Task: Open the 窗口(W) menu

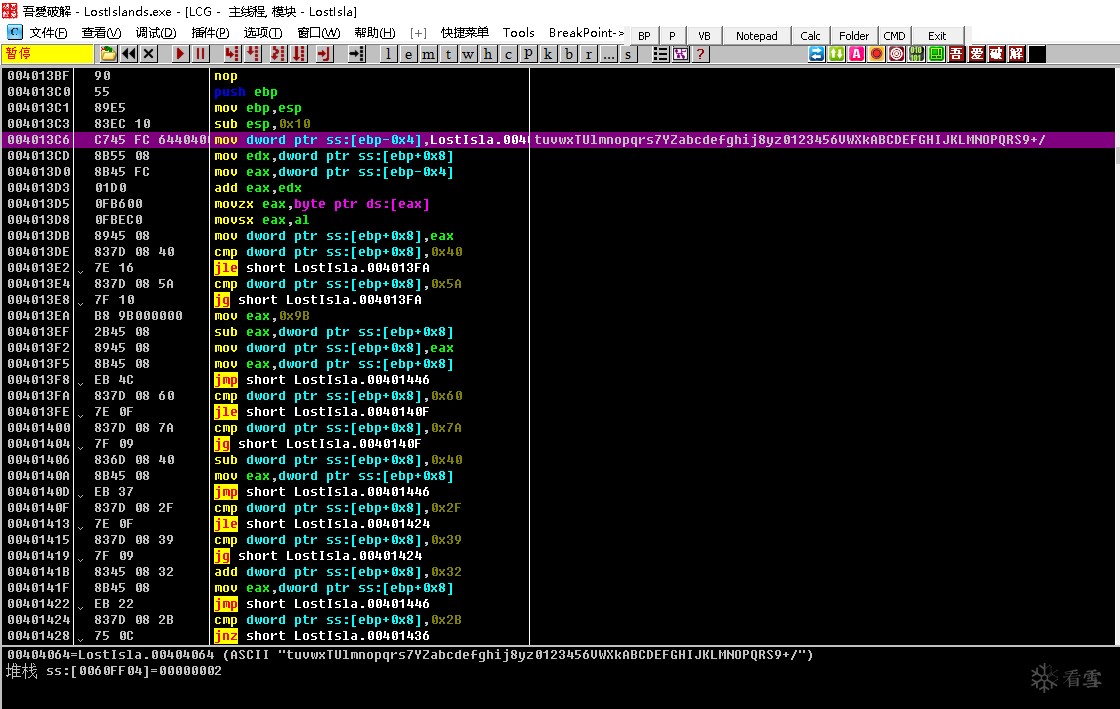Action: click(x=319, y=33)
